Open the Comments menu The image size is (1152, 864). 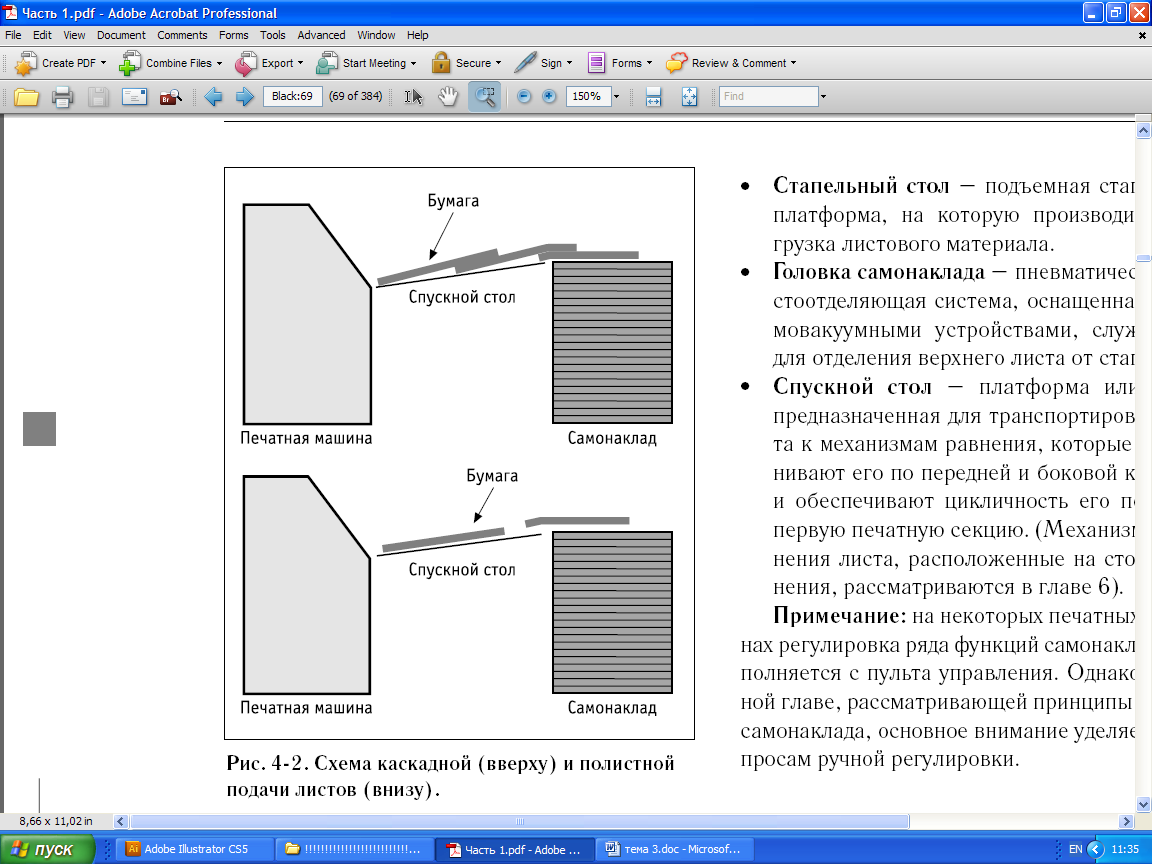click(182, 35)
